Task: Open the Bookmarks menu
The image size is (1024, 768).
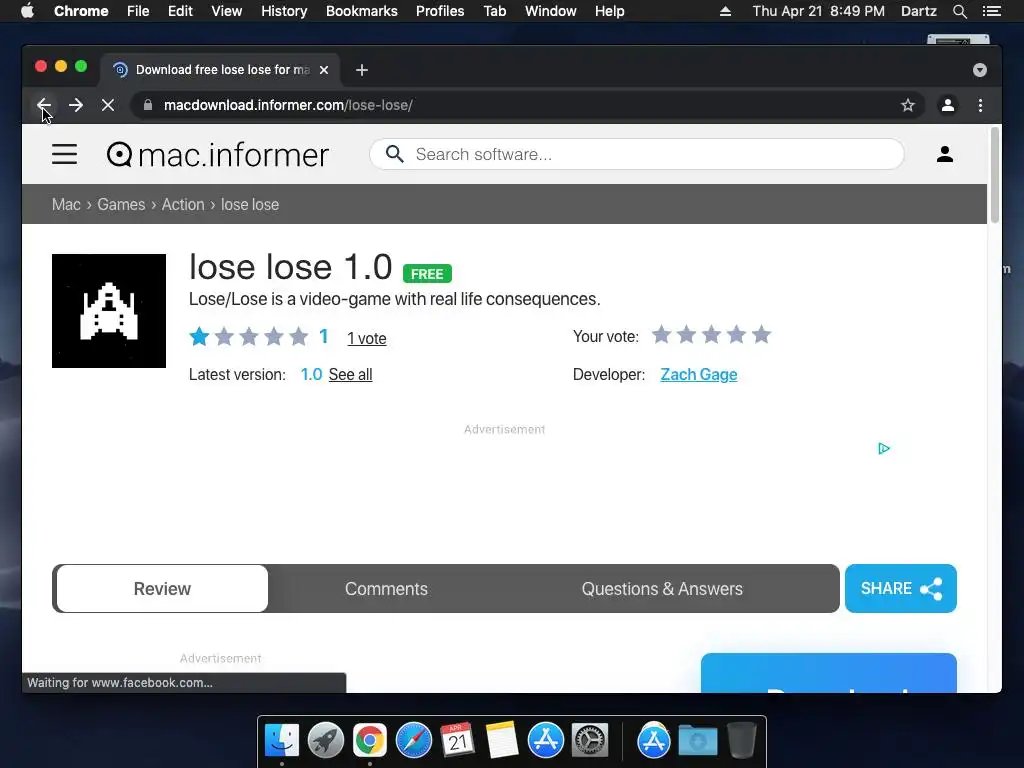Action: tap(362, 11)
